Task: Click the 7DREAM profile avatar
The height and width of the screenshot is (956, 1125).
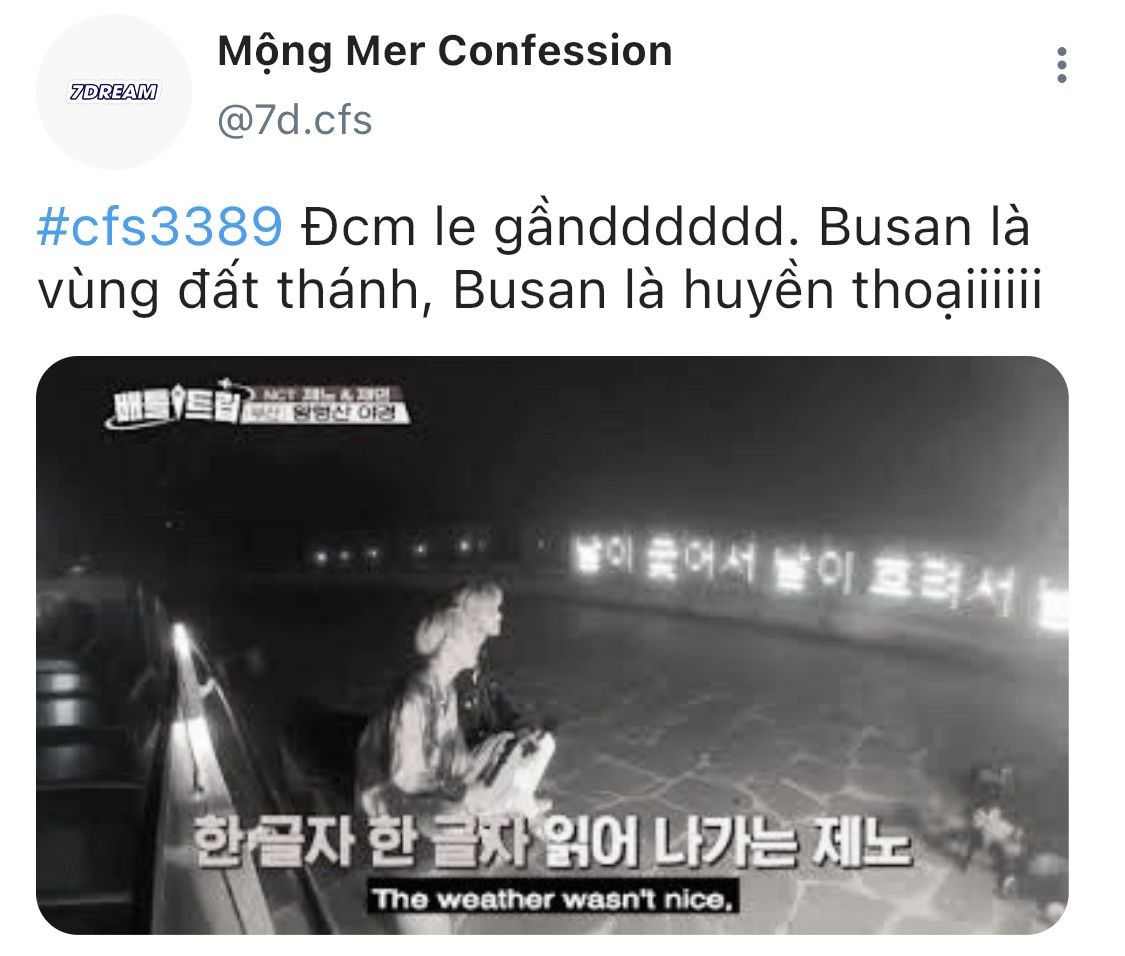Action: pyautogui.click(x=114, y=92)
